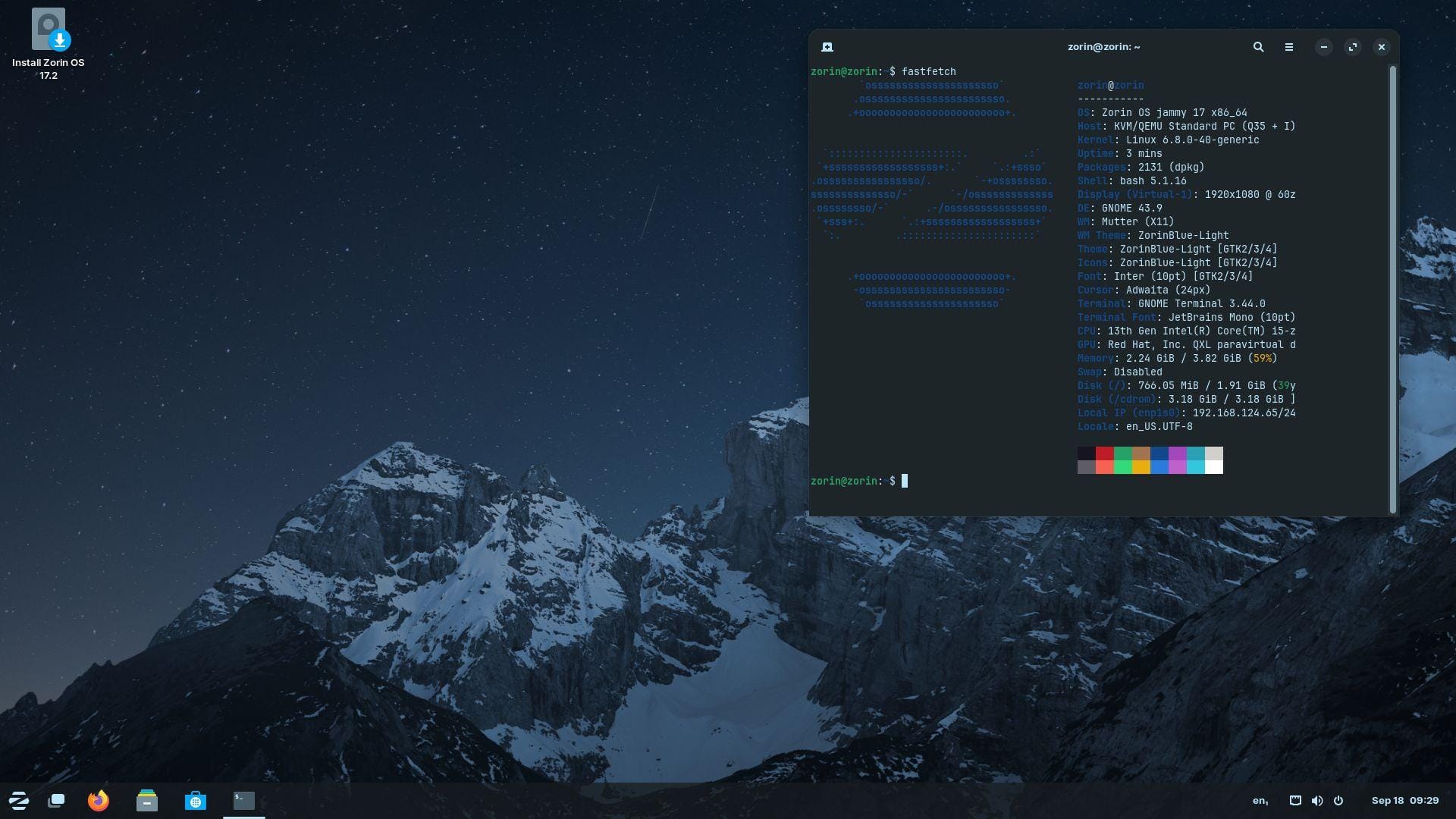This screenshot has height=819, width=1456.
Task: Click the network indicator in the system tray
Action: tap(1295, 800)
